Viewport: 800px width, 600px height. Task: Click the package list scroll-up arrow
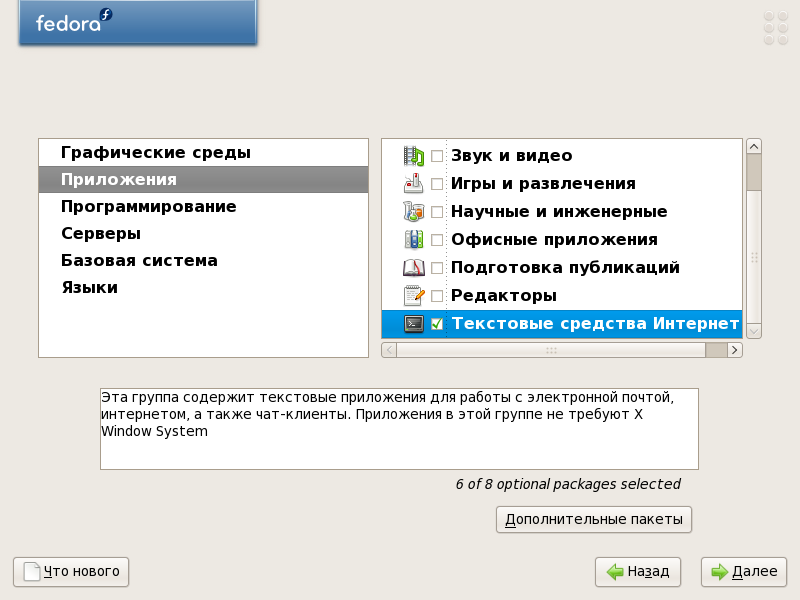(754, 147)
